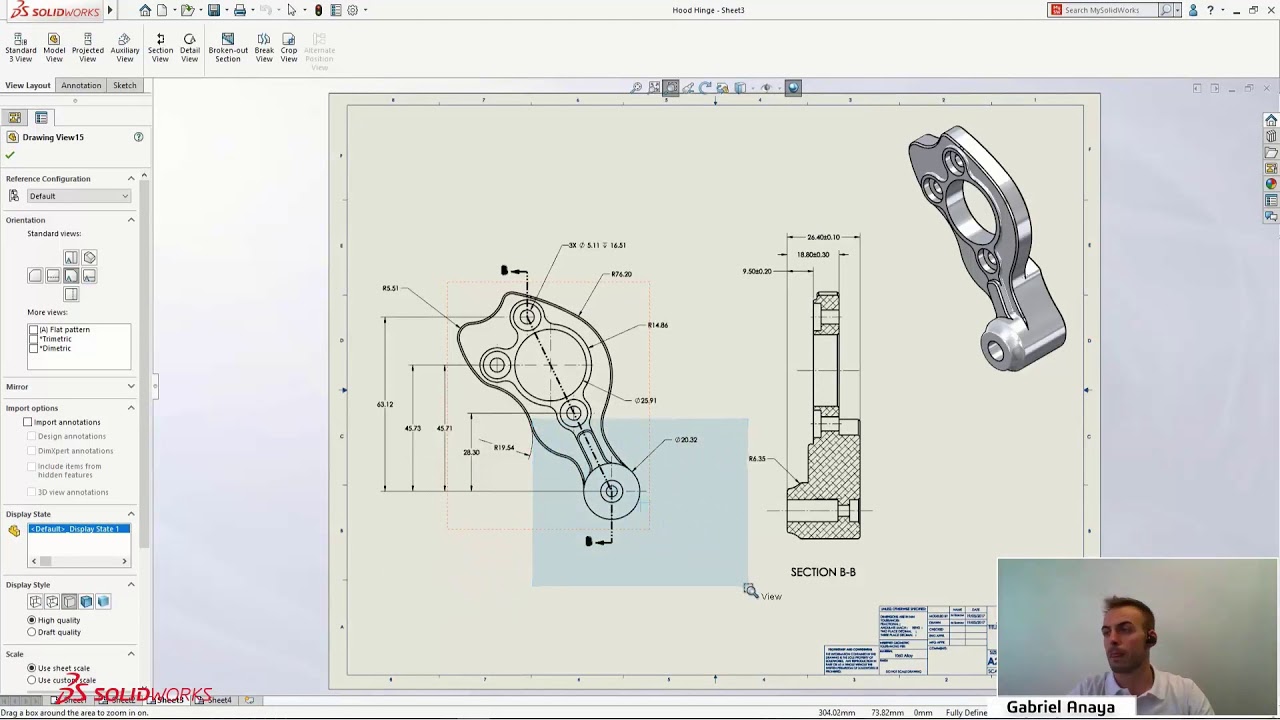The width and height of the screenshot is (1280, 720).
Task: Collapse the Reference Configuration section
Action: tap(131, 179)
